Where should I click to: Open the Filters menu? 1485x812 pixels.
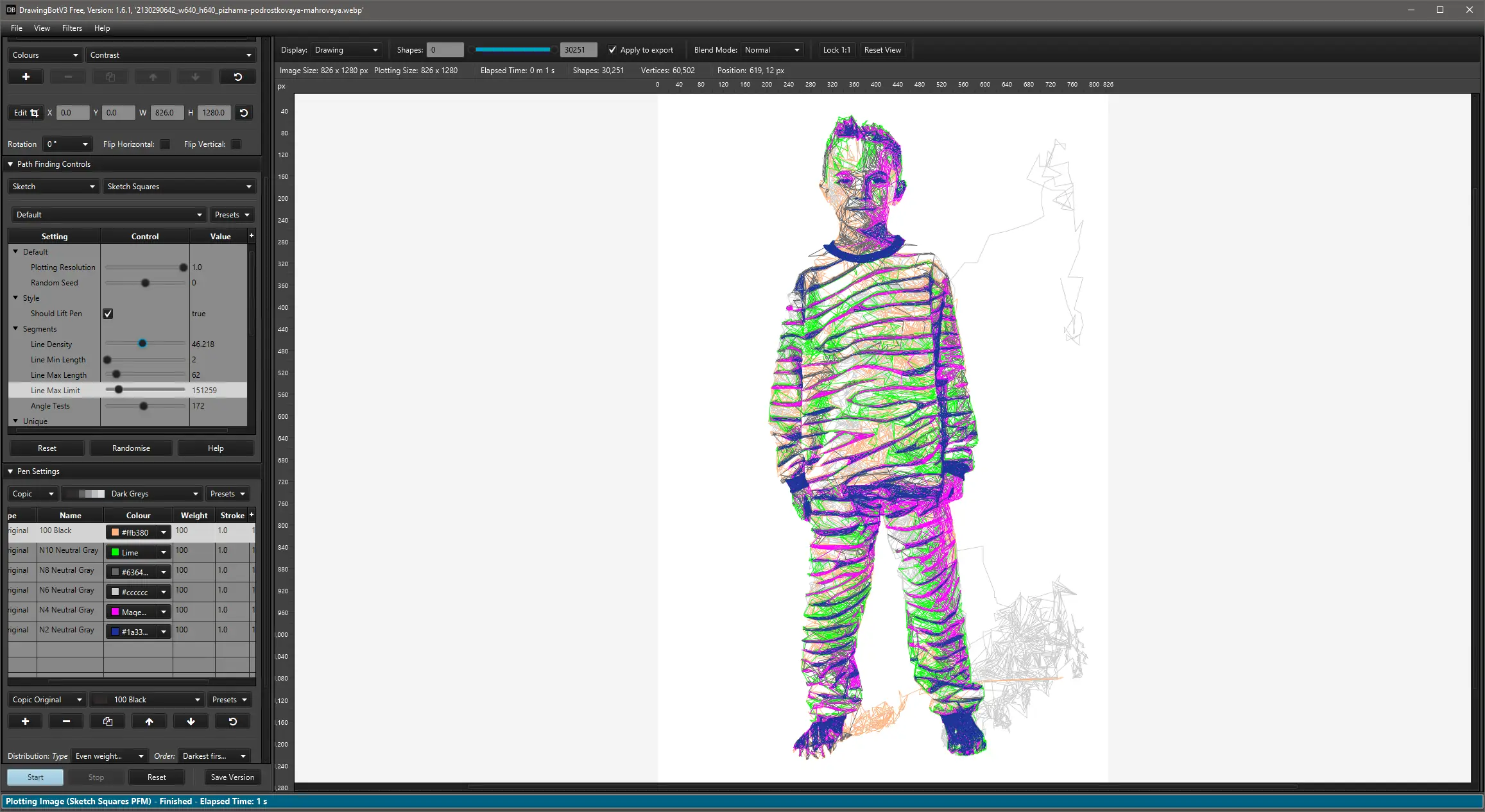[72, 28]
